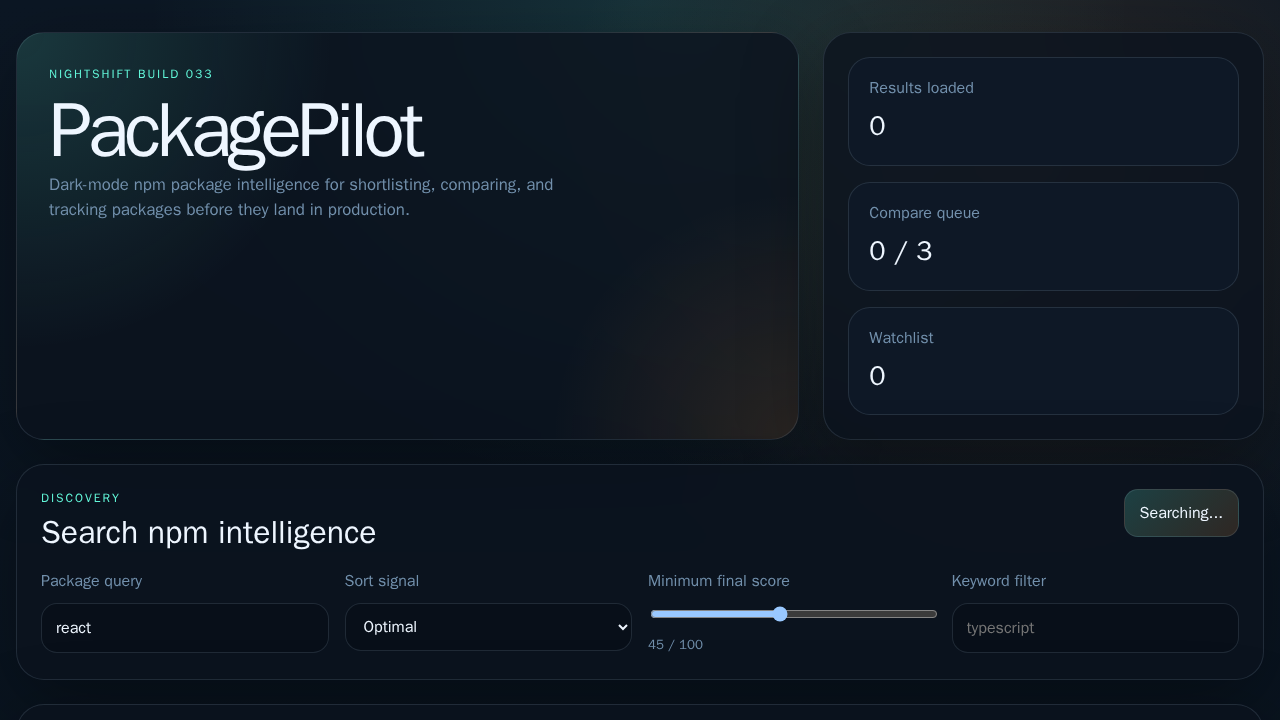Focus the Package query input containing react
This screenshot has width=1280, height=720.
(184, 628)
